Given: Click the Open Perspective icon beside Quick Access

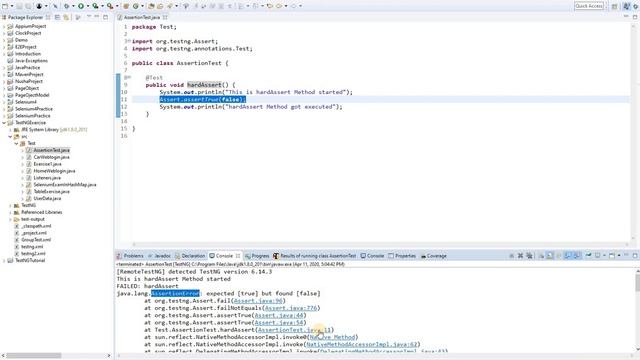Looking at the screenshot, I should (x=615, y=6).
